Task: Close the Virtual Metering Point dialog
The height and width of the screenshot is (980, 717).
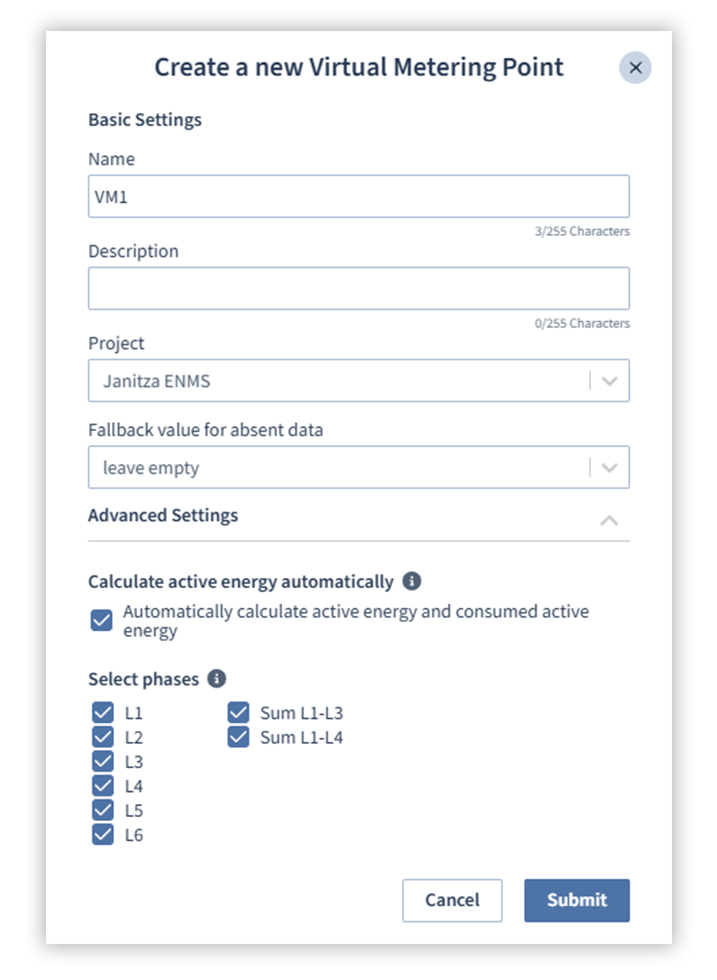Action: pyautogui.click(x=635, y=68)
